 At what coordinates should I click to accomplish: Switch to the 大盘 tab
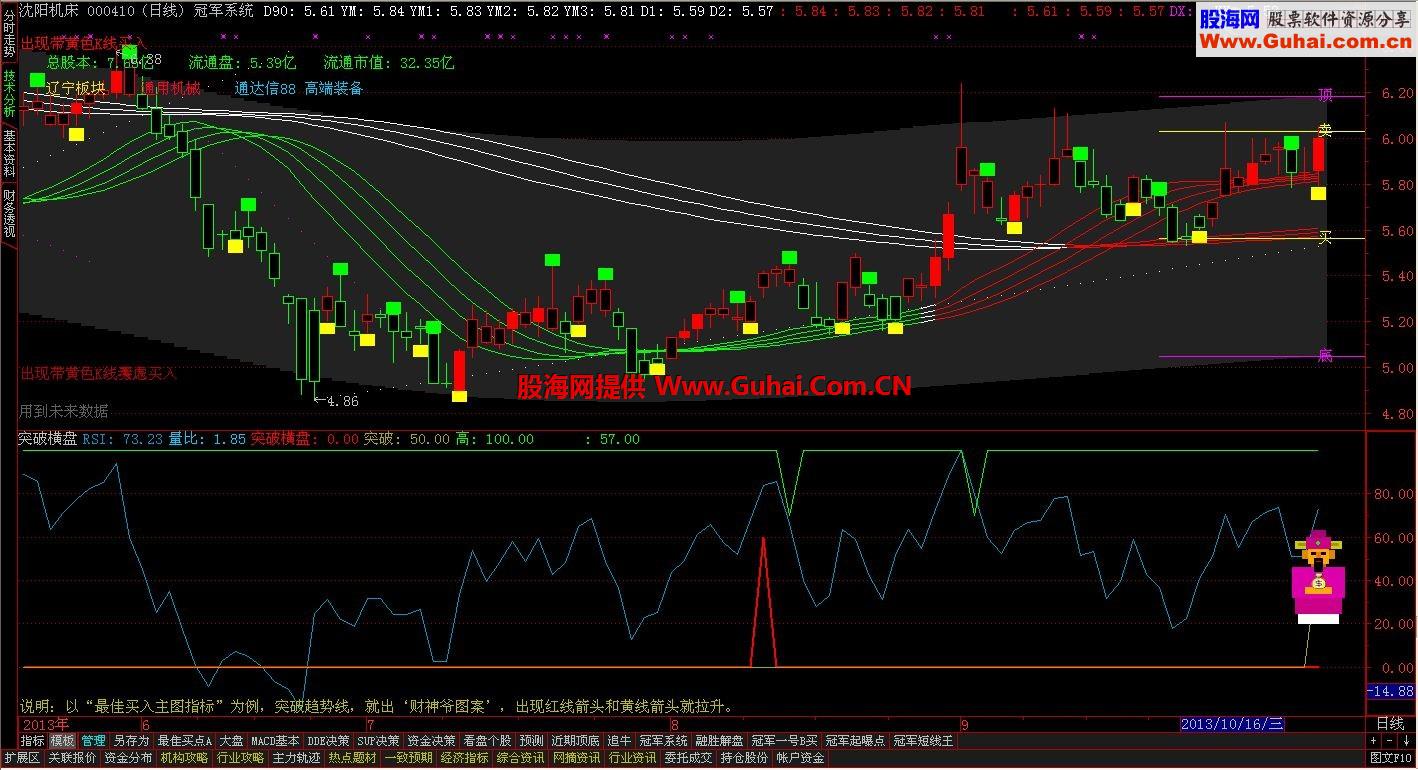click(x=231, y=741)
